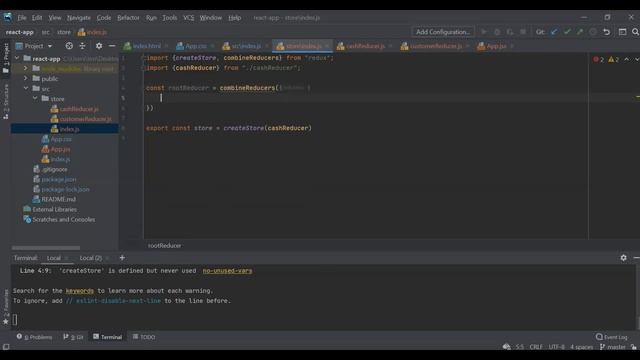This screenshot has width=640, height=360.
Task: Click the lock icon in status bar
Action: point(633,347)
